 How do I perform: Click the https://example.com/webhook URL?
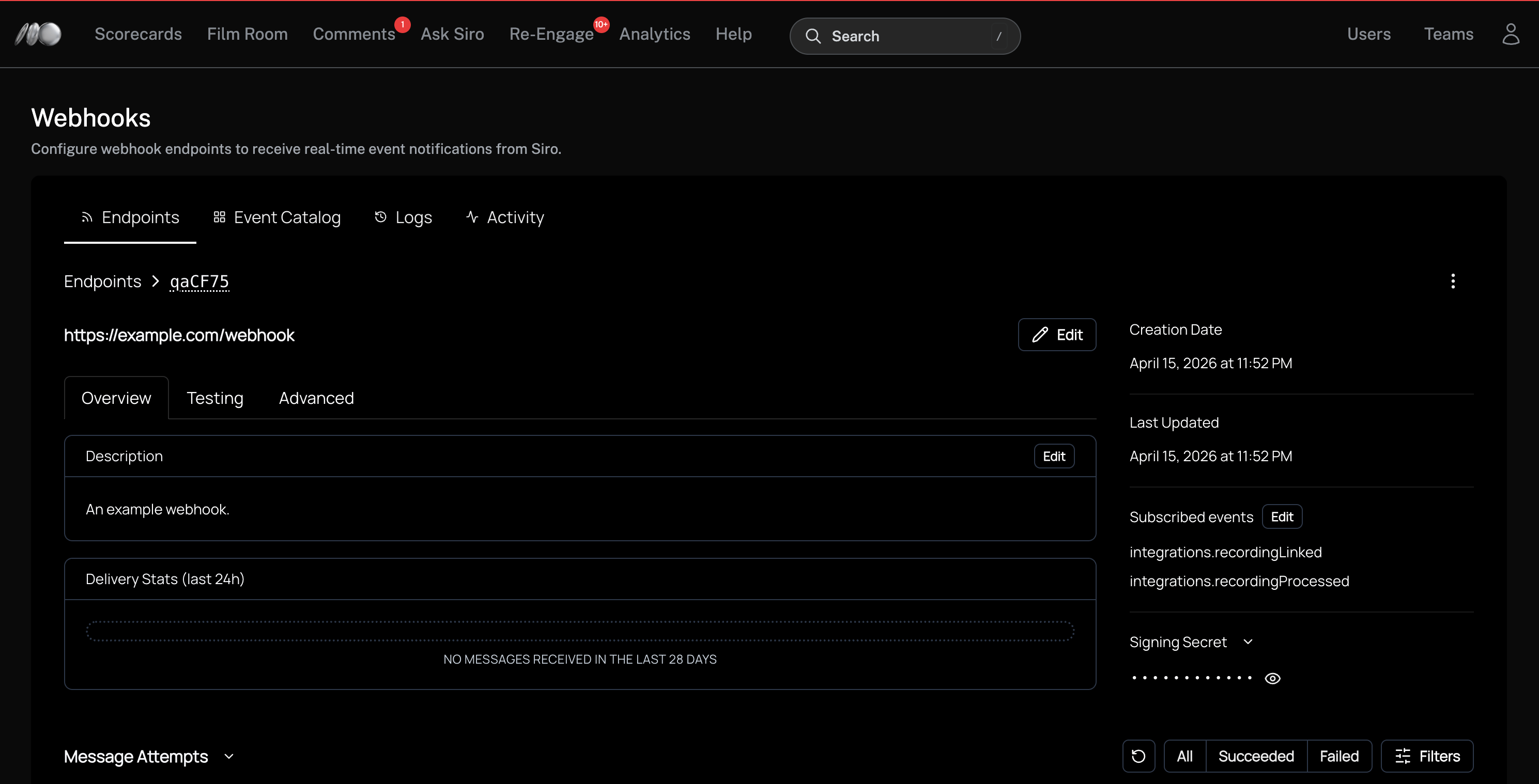179,335
